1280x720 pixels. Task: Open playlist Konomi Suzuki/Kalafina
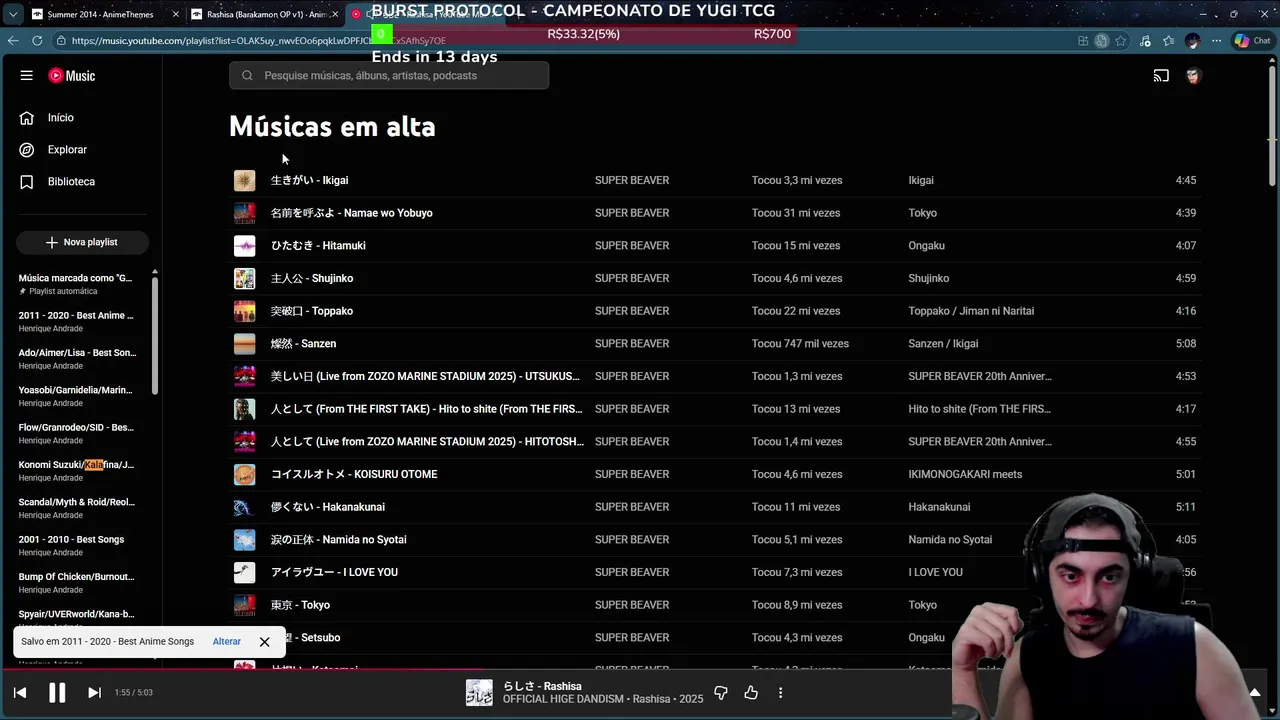(x=78, y=470)
